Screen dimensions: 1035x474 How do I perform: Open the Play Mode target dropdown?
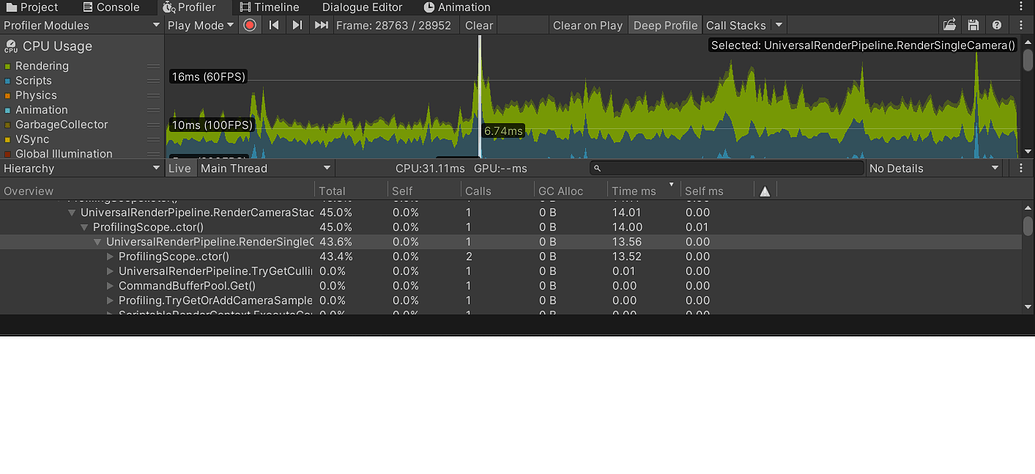coord(200,25)
